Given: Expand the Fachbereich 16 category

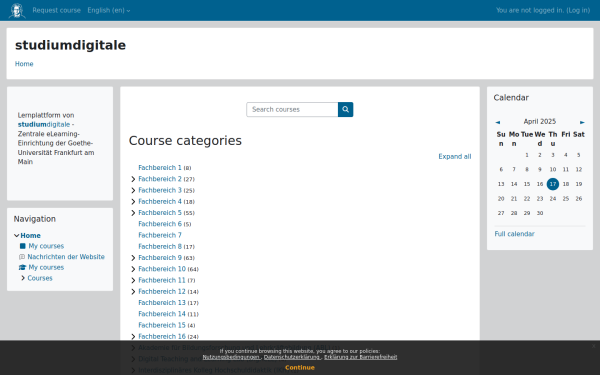Looking at the screenshot, I should click(x=133, y=337).
